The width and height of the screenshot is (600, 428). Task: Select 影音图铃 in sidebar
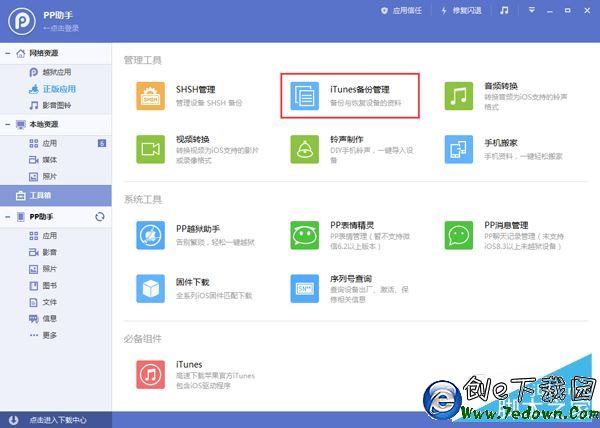point(56,105)
